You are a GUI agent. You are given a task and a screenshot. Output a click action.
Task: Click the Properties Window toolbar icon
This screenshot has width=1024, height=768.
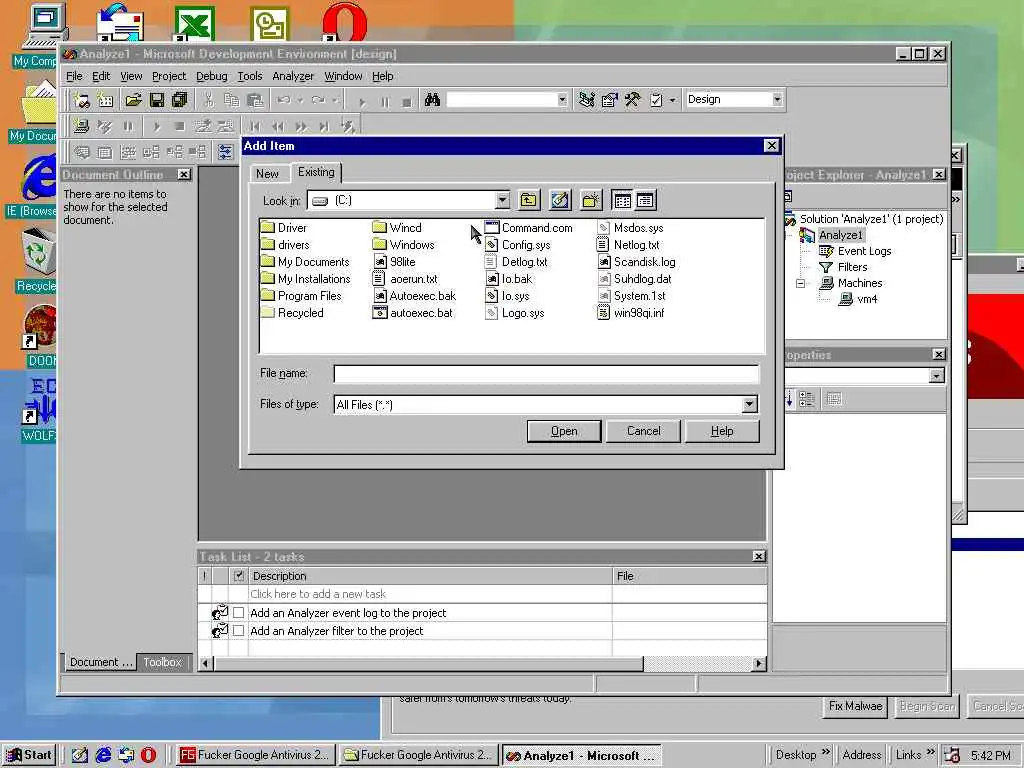click(x=609, y=100)
